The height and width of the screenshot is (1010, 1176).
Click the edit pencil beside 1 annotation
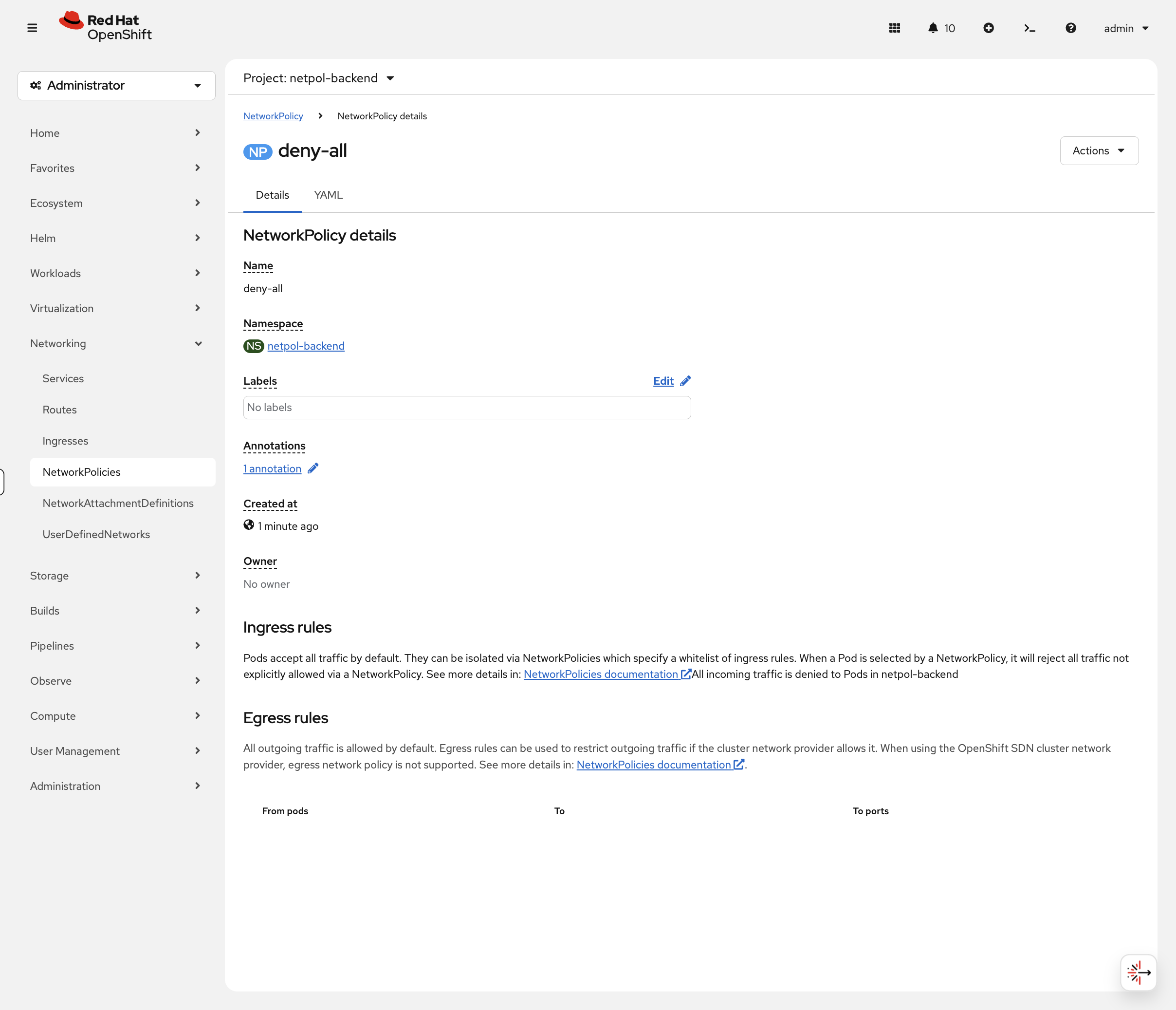pos(312,468)
